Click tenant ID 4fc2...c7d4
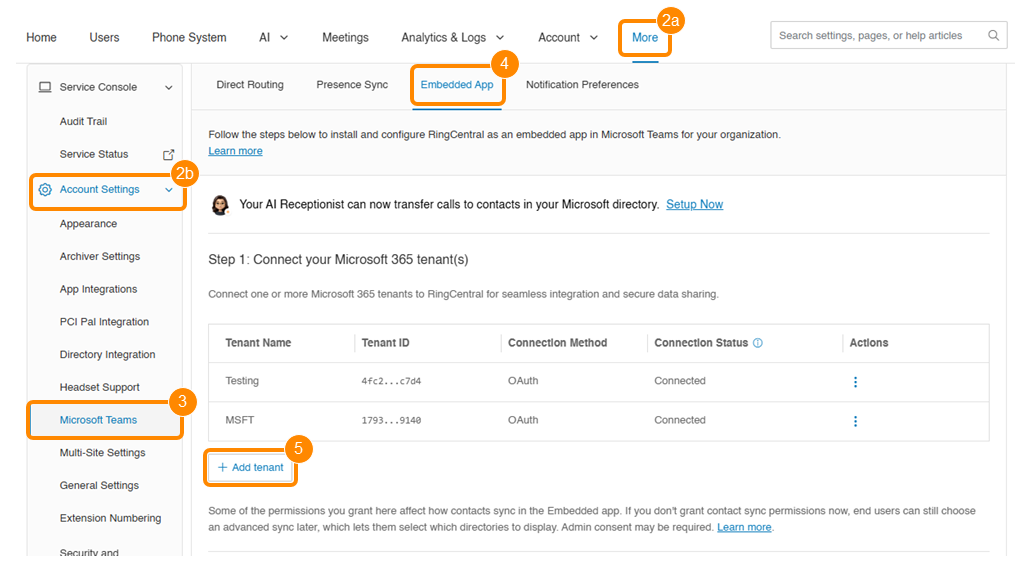 [x=391, y=381]
